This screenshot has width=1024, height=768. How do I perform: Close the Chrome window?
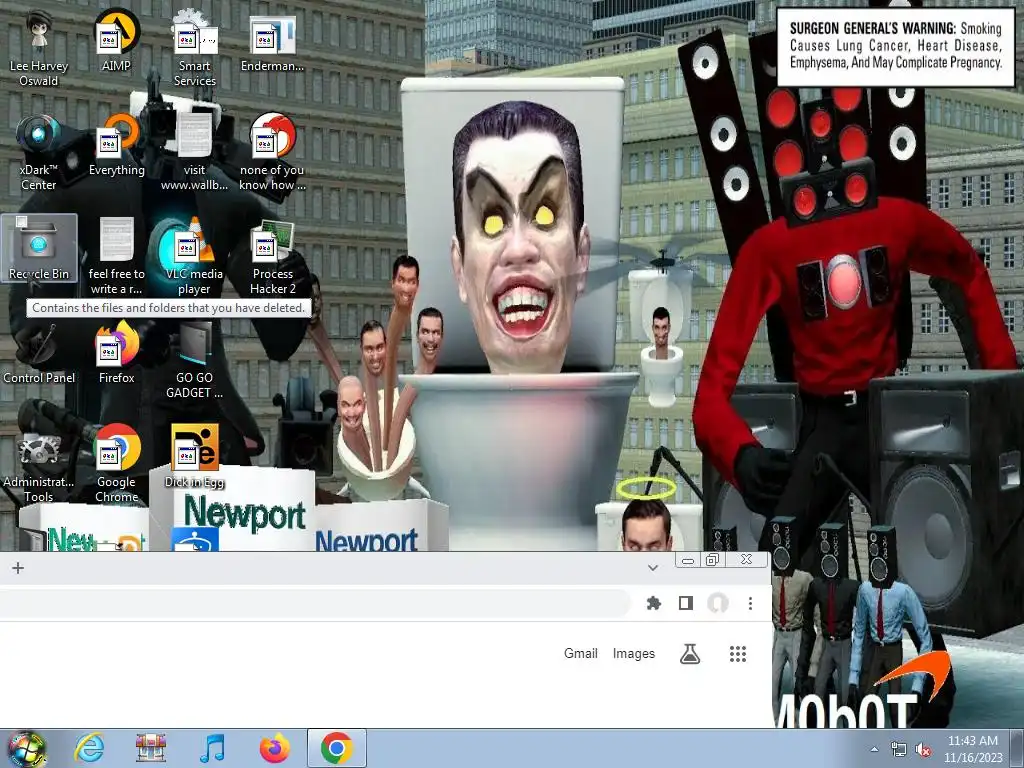coord(746,560)
